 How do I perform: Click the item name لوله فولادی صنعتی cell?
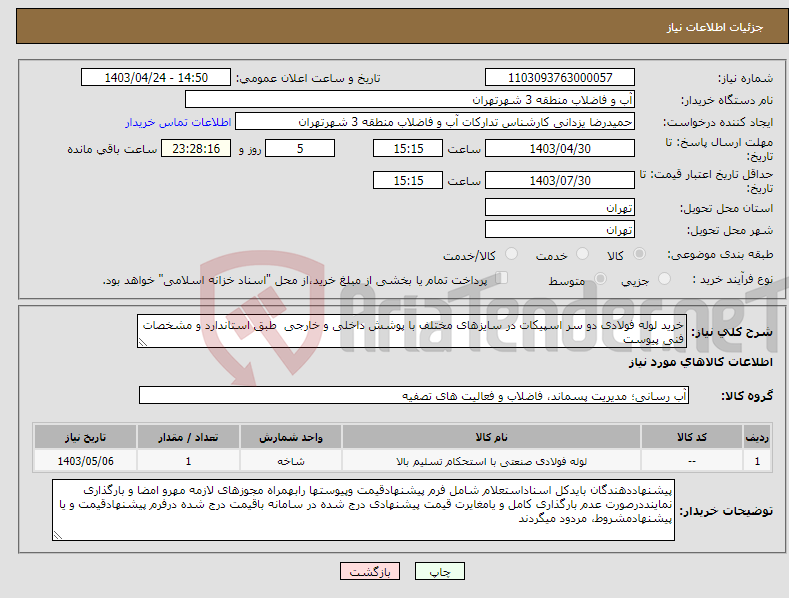[x=491, y=461]
